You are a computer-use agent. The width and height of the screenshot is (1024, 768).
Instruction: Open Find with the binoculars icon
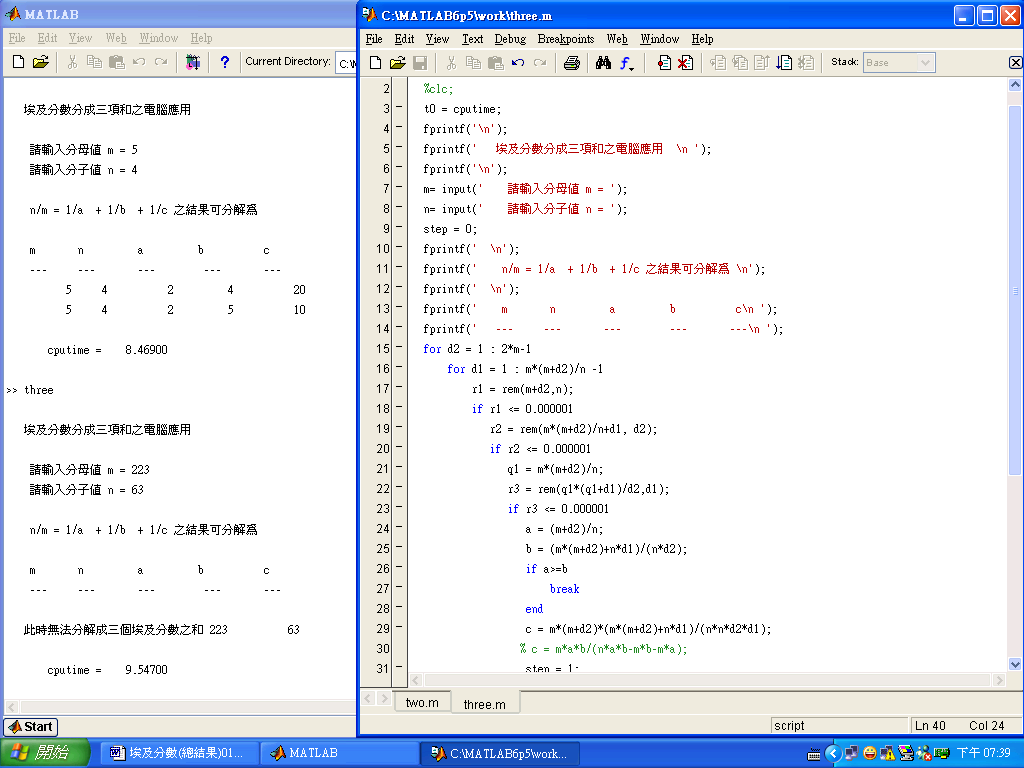[603, 63]
